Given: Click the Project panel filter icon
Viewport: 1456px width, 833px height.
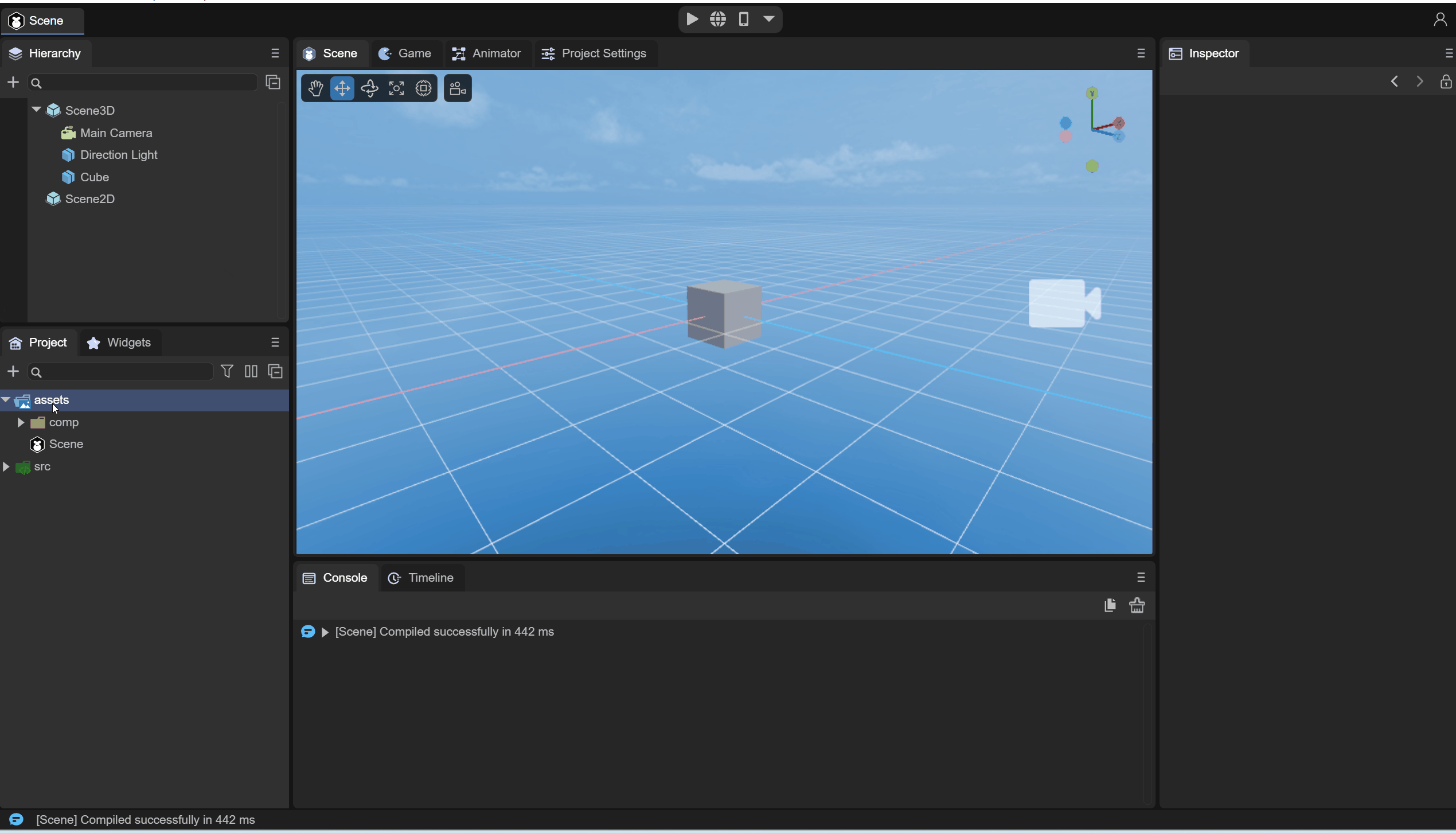Looking at the screenshot, I should pos(227,372).
